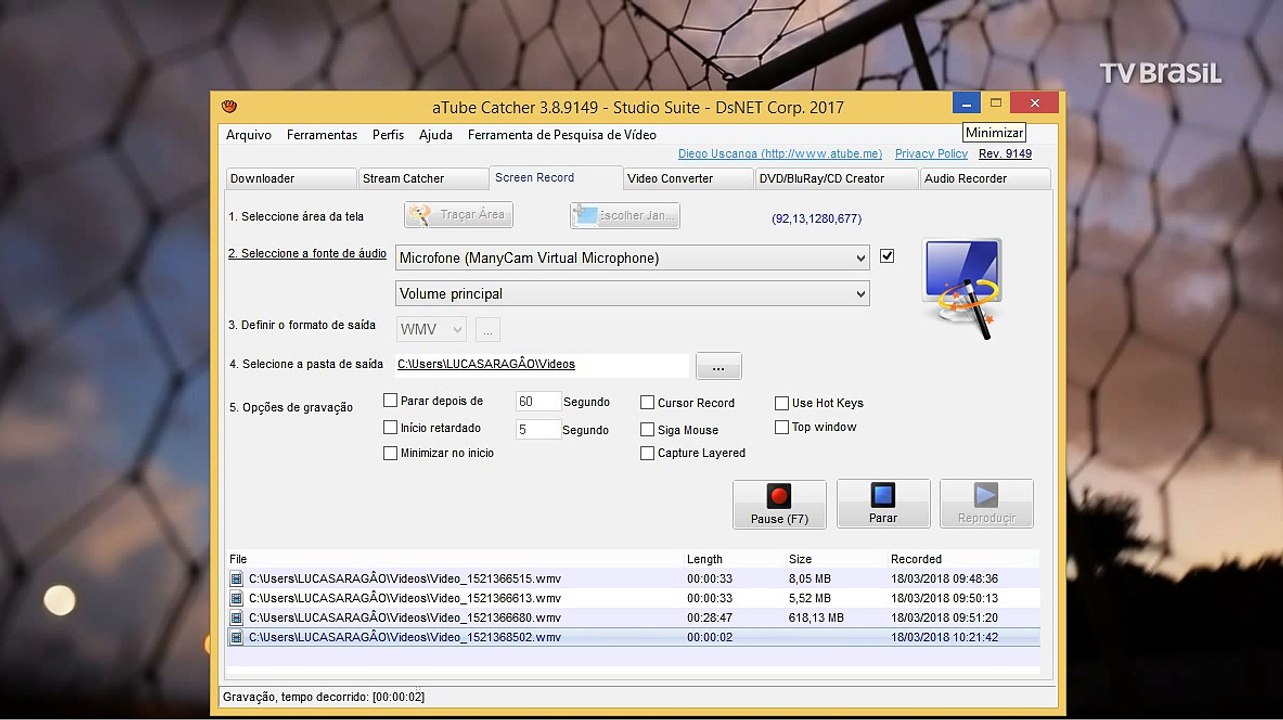Enable Use Hot Keys checkbox
Image resolution: width=1283 pixels, height=720 pixels.
[x=782, y=403]
